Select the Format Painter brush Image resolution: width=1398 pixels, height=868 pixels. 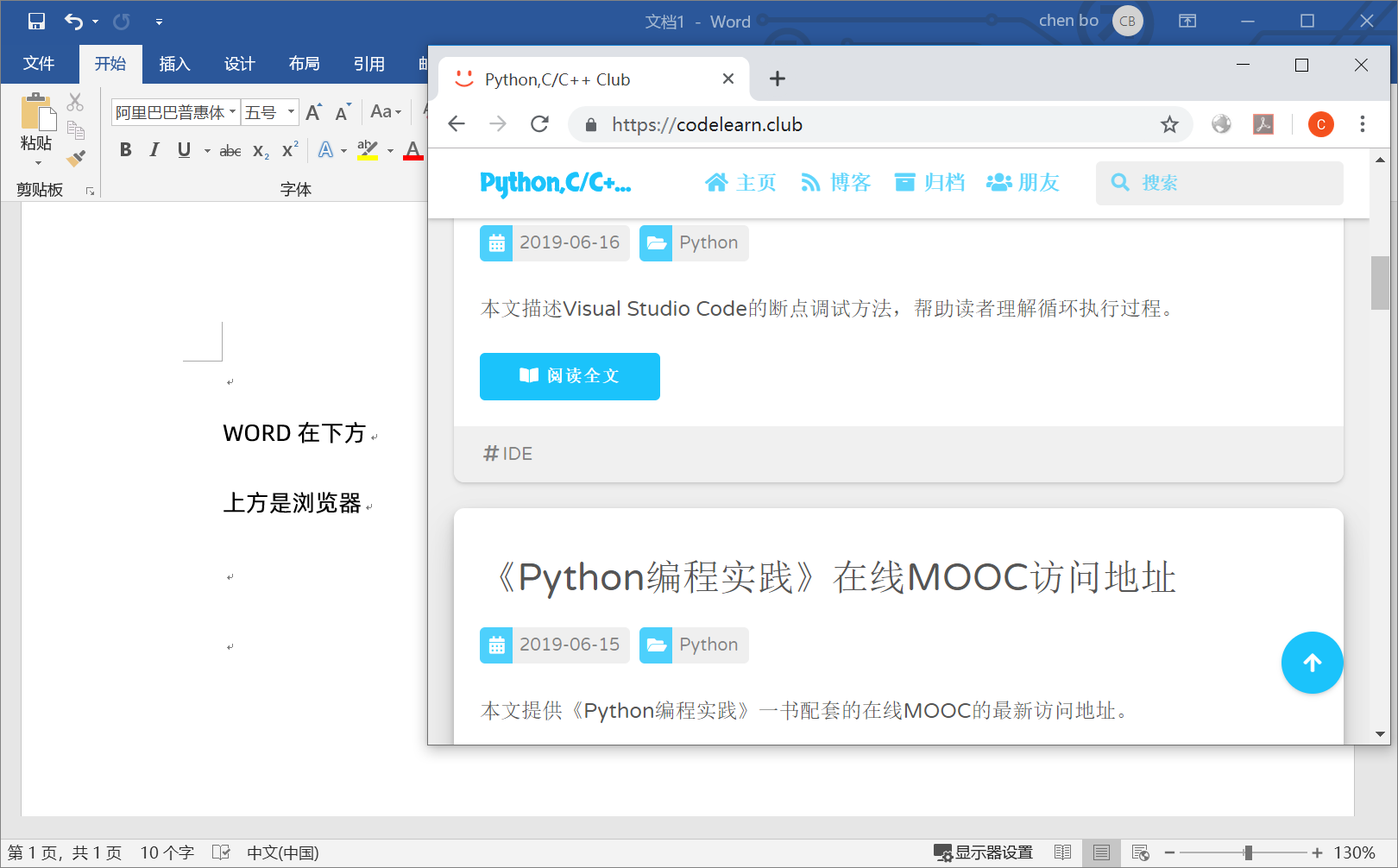tap(76, 158)
